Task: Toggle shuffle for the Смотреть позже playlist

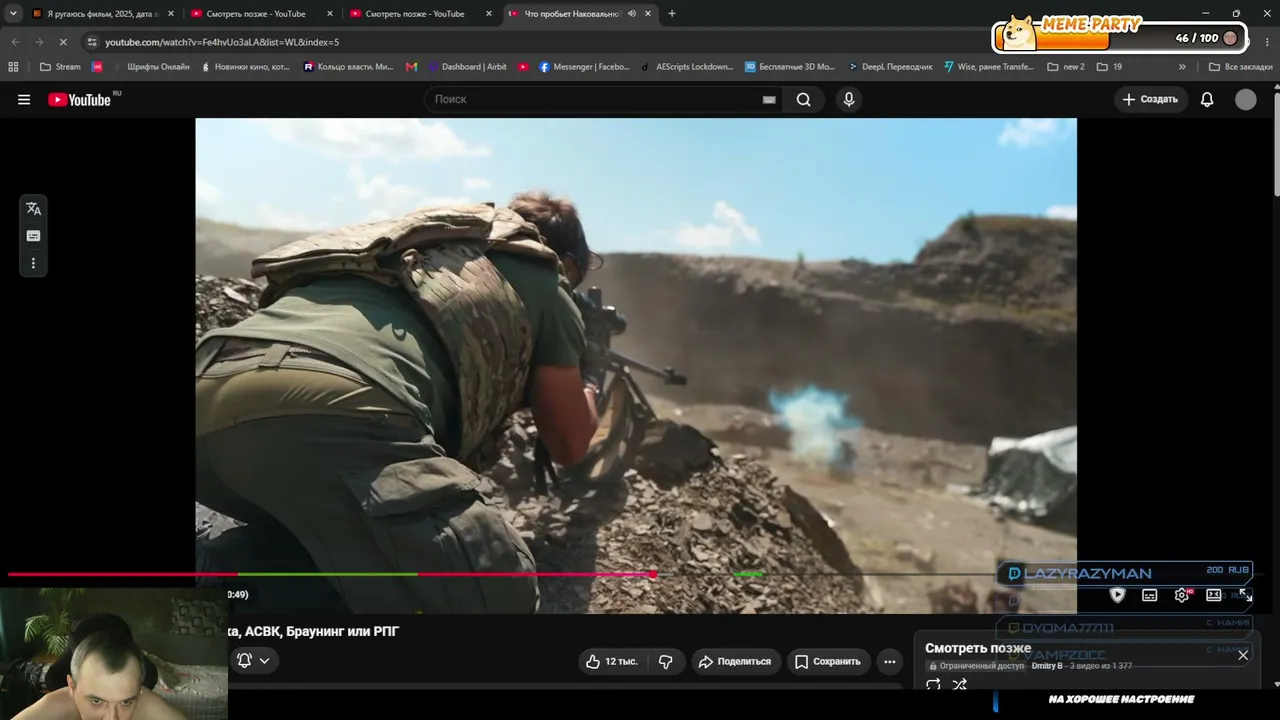Action: (960, 685)
